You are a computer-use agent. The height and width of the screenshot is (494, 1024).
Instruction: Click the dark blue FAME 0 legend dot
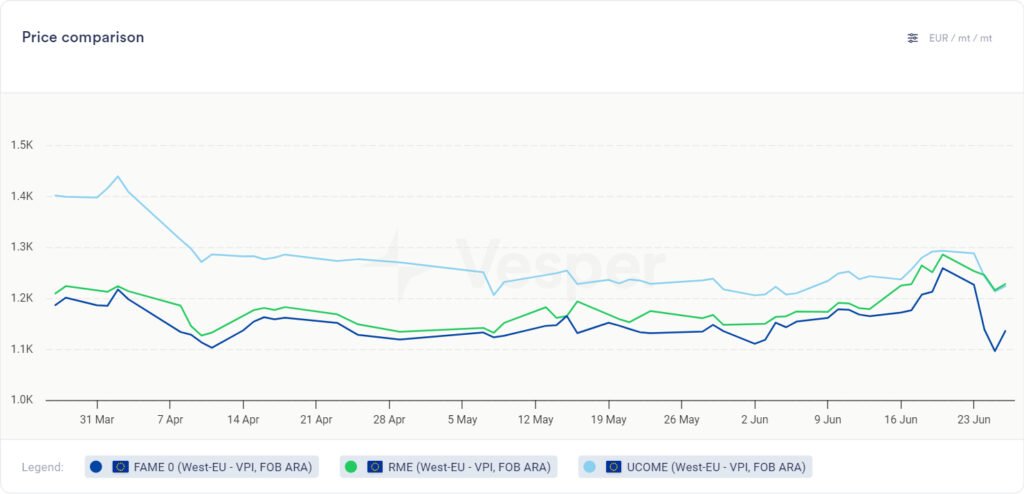pyautogui.click(x=96, y=466)
